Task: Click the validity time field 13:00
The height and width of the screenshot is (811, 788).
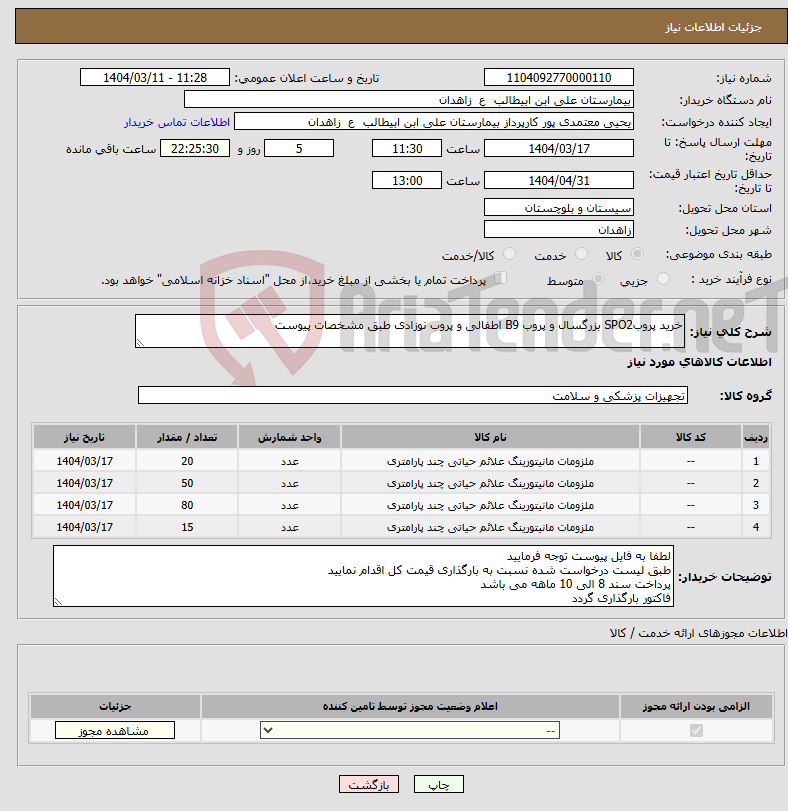Action: pyautogui.click(x=406, y=181)
